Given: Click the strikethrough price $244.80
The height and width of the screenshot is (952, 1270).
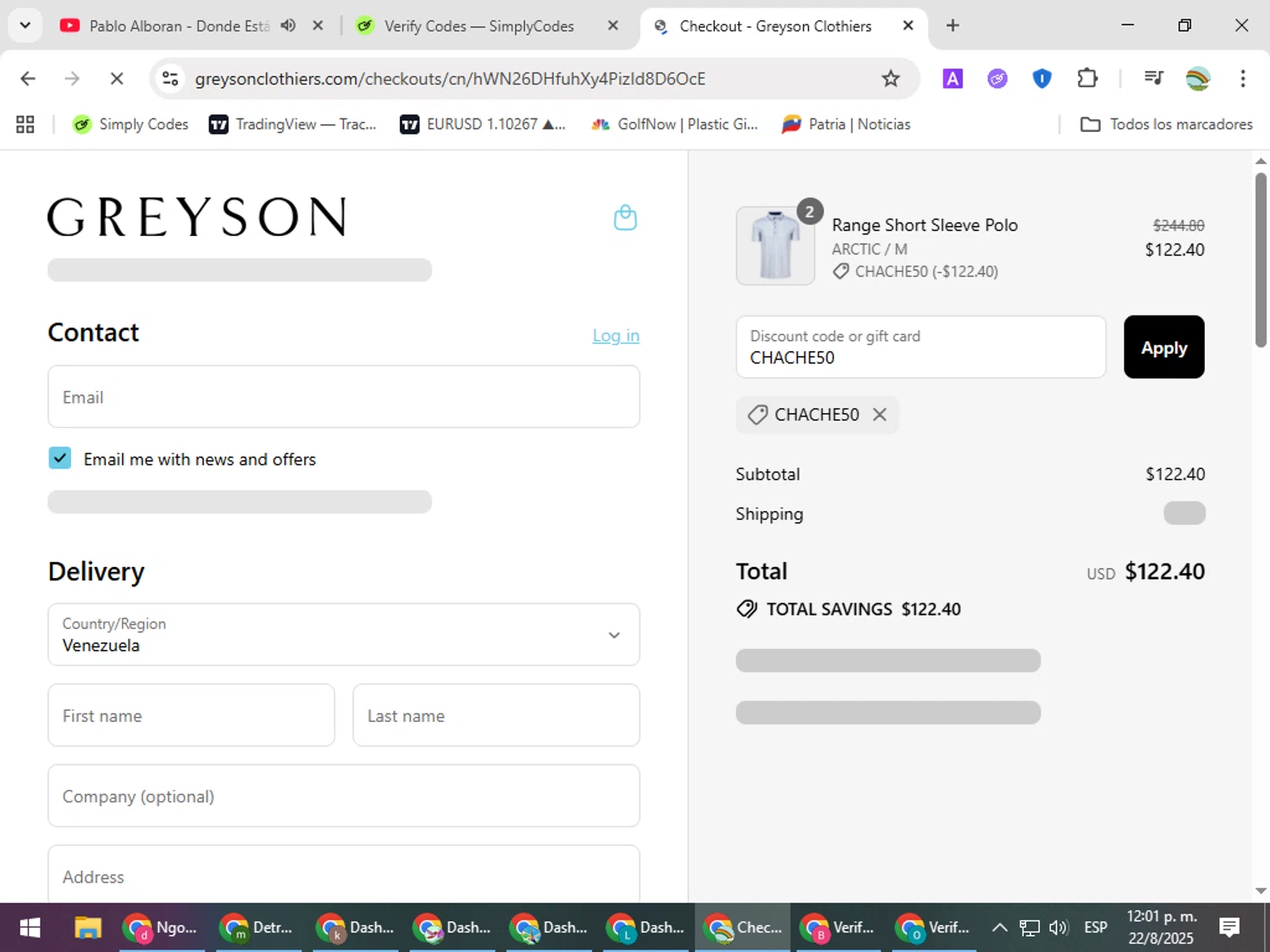Looking at the screenshot, I should coord(1179,225).
